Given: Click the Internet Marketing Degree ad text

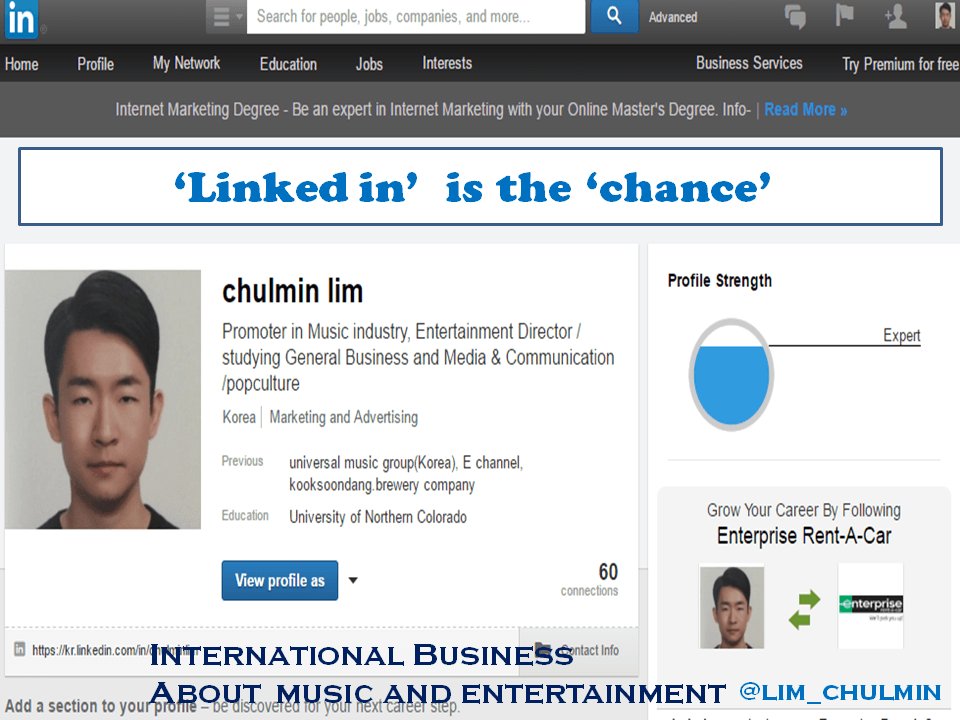Looking at the screenshot, I should pyautogui.click(x=433, y=110).
